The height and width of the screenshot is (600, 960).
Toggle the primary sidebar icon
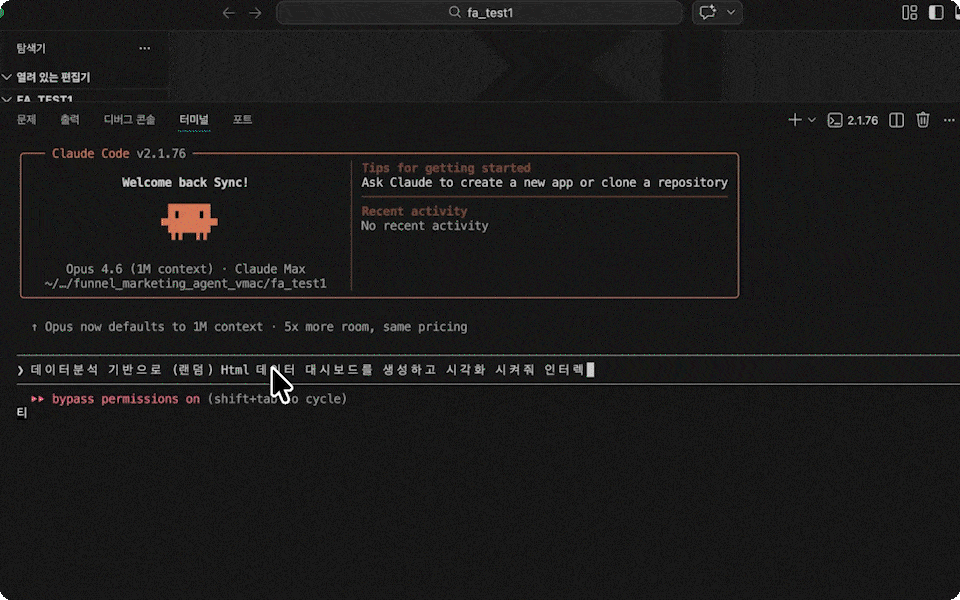point(936,12)
